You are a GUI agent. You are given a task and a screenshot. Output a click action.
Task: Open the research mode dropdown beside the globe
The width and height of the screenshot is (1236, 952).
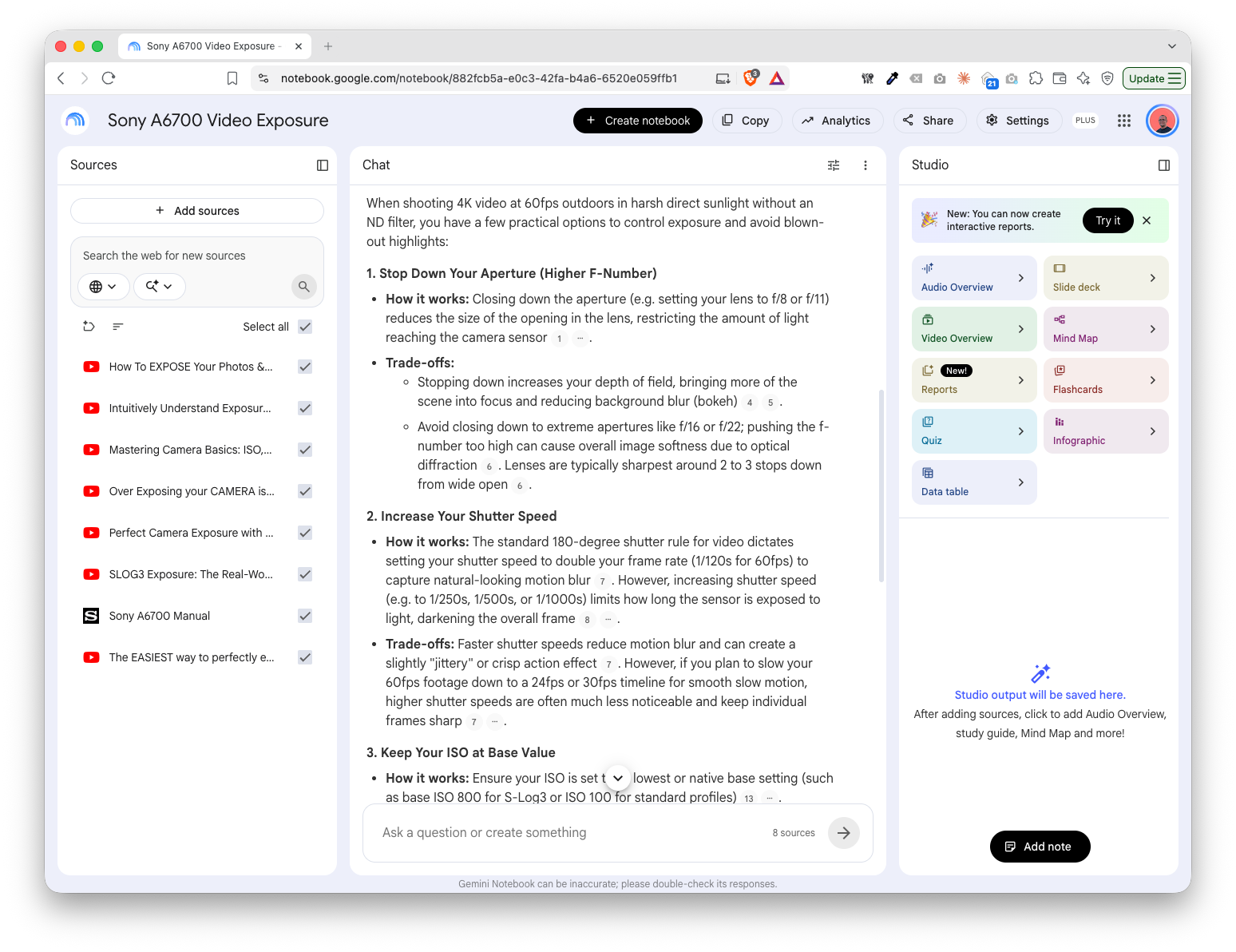[x=159, y=286]
